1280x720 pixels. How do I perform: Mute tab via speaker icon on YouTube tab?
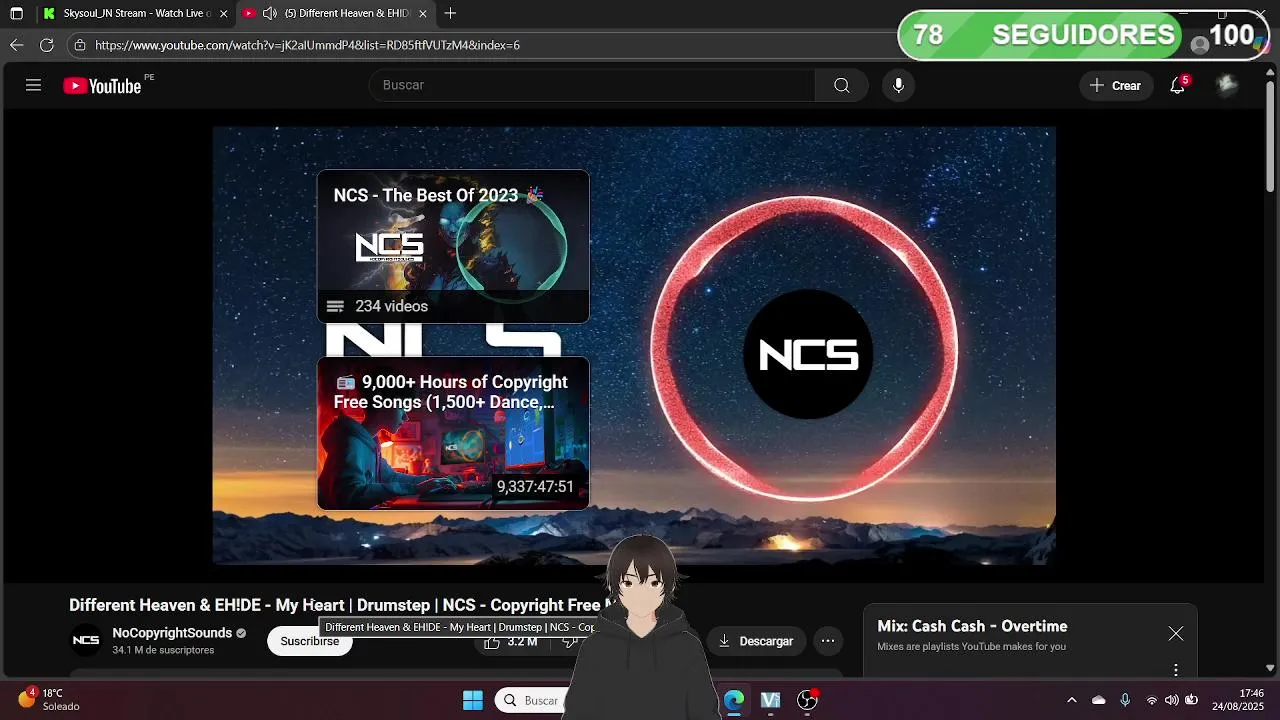270,13
